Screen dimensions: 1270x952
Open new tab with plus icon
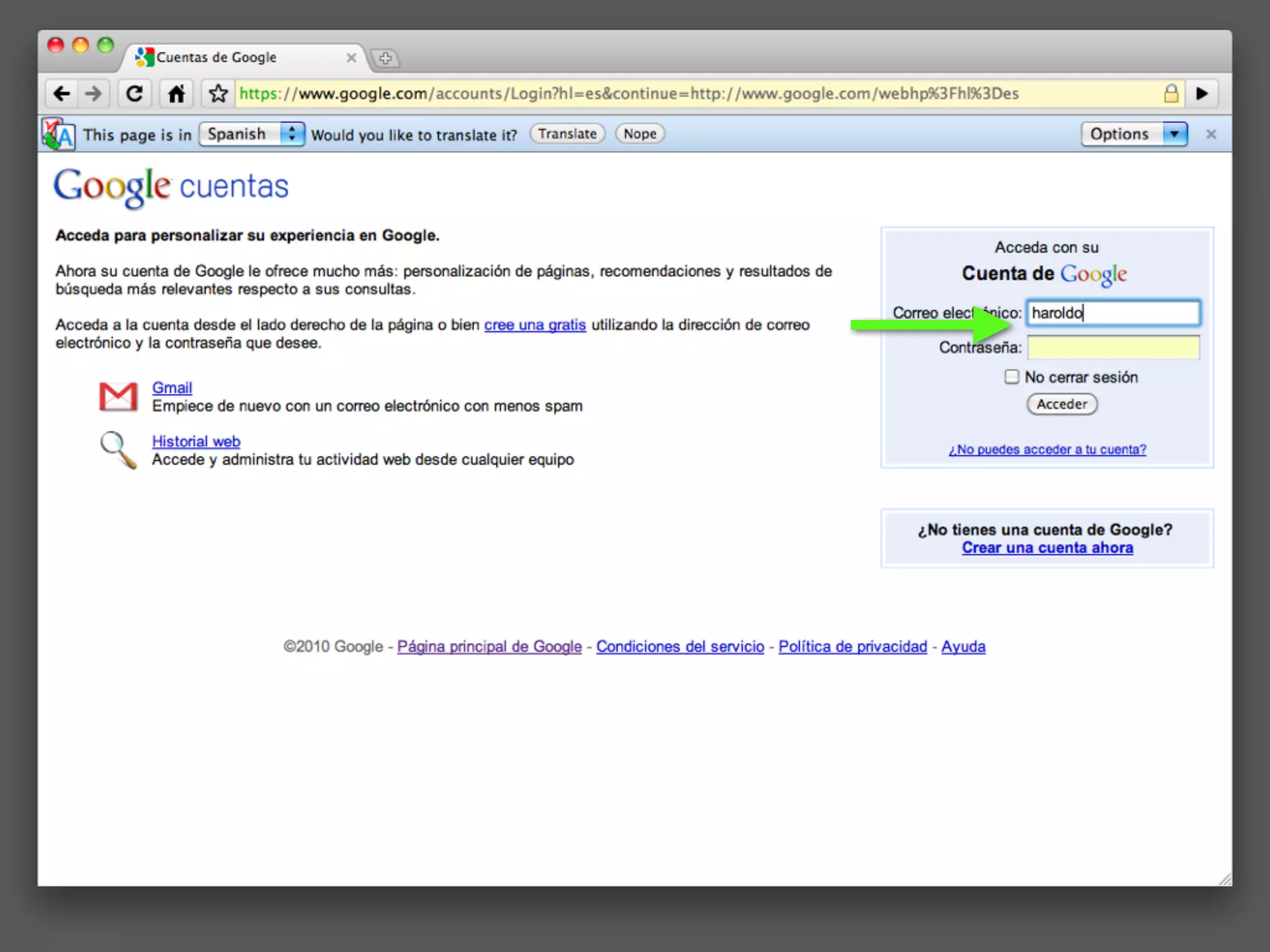pos(386,59)
